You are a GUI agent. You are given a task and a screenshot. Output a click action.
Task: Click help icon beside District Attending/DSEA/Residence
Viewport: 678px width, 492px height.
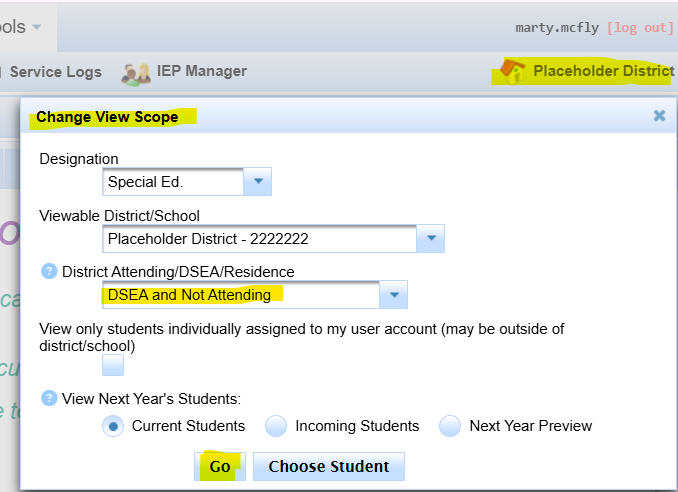(x=48, y=271)
